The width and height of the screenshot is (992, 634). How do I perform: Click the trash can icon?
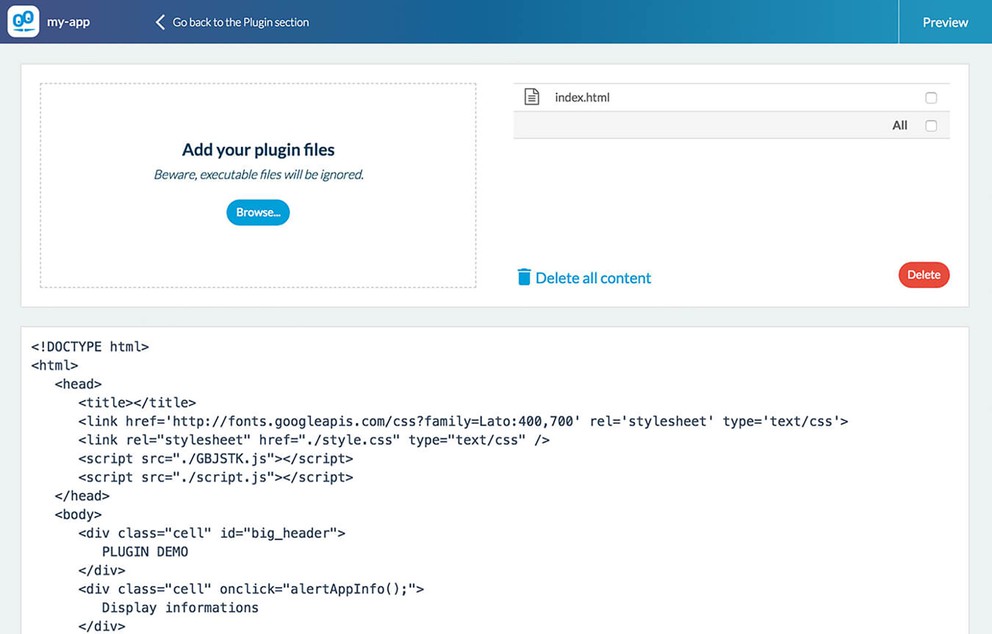click(524, 277)
